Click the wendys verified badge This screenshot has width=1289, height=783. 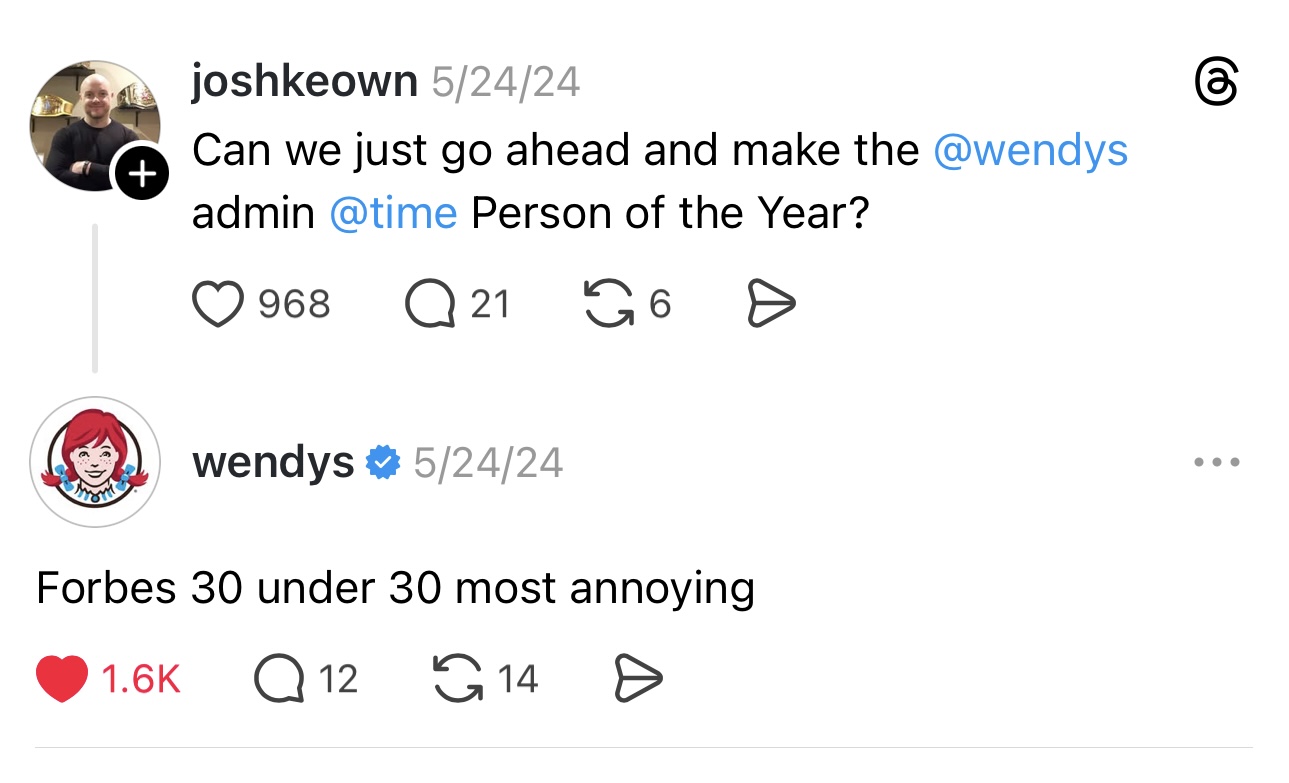[x=382, y=463]
